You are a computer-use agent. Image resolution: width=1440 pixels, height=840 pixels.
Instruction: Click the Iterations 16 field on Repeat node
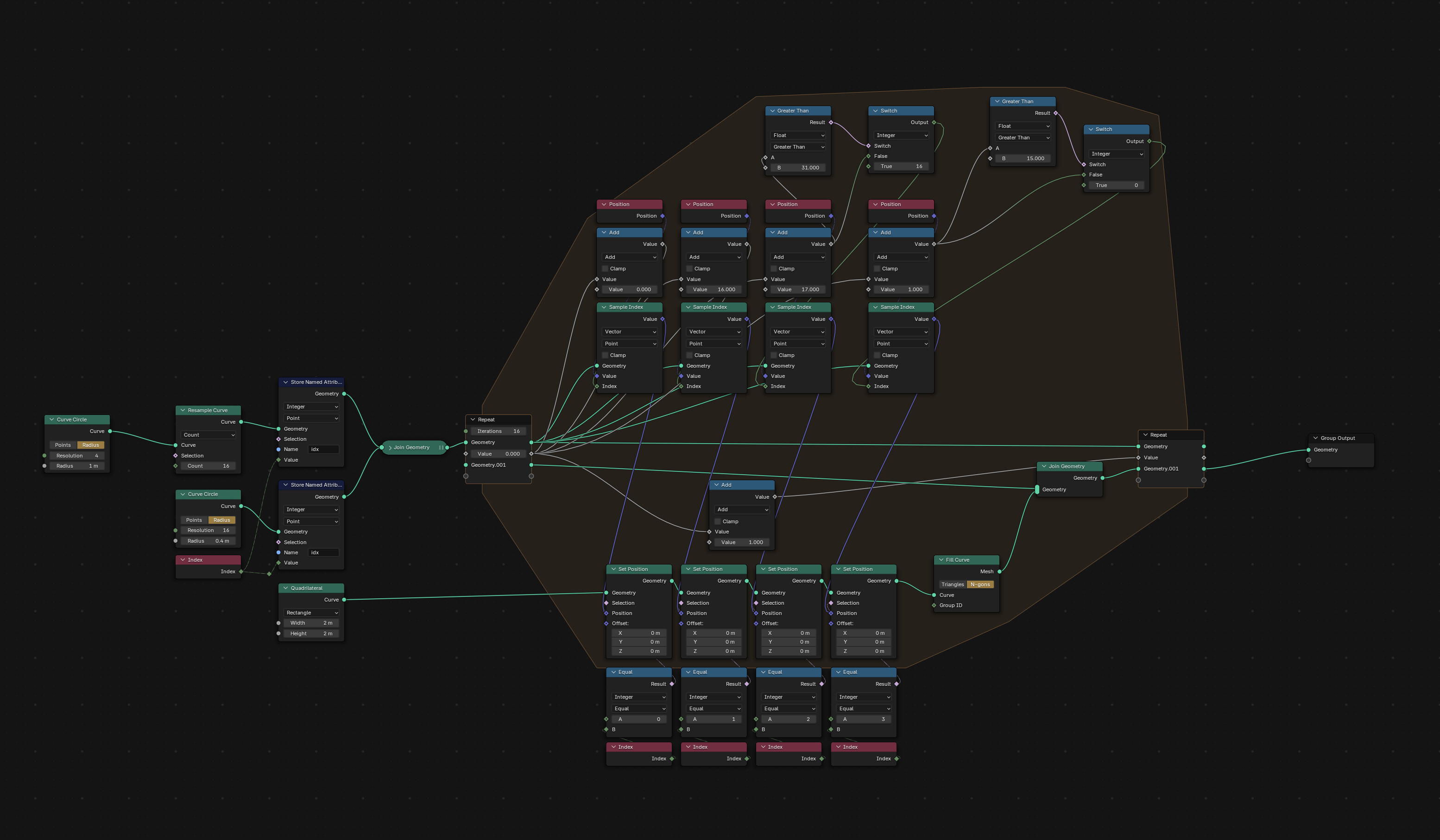(498, 431)
